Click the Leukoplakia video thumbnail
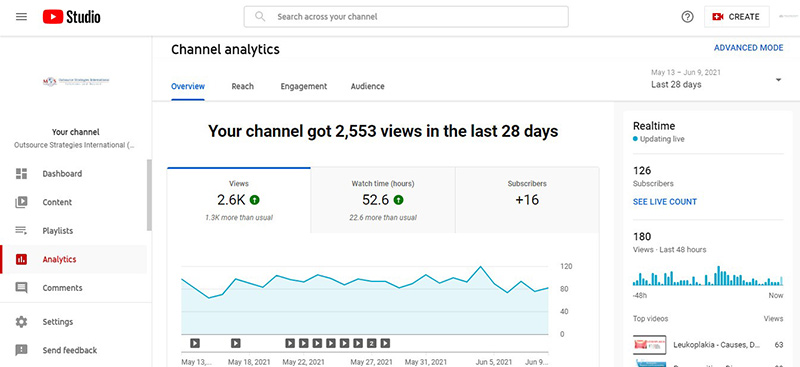The width and height of the screenshot is (800, 367). tap(649, 345)
